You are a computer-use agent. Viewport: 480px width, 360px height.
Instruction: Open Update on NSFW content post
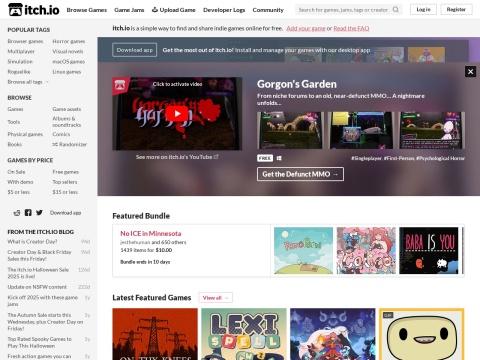point(37,287)
